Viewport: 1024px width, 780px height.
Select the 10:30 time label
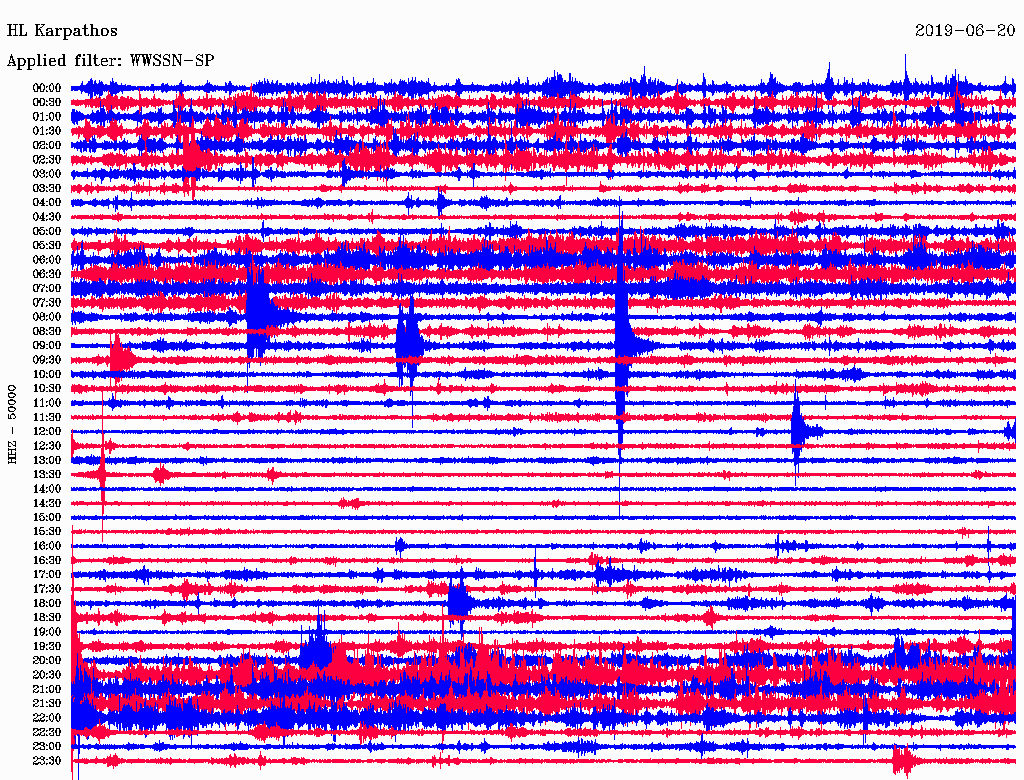point(47,389)
